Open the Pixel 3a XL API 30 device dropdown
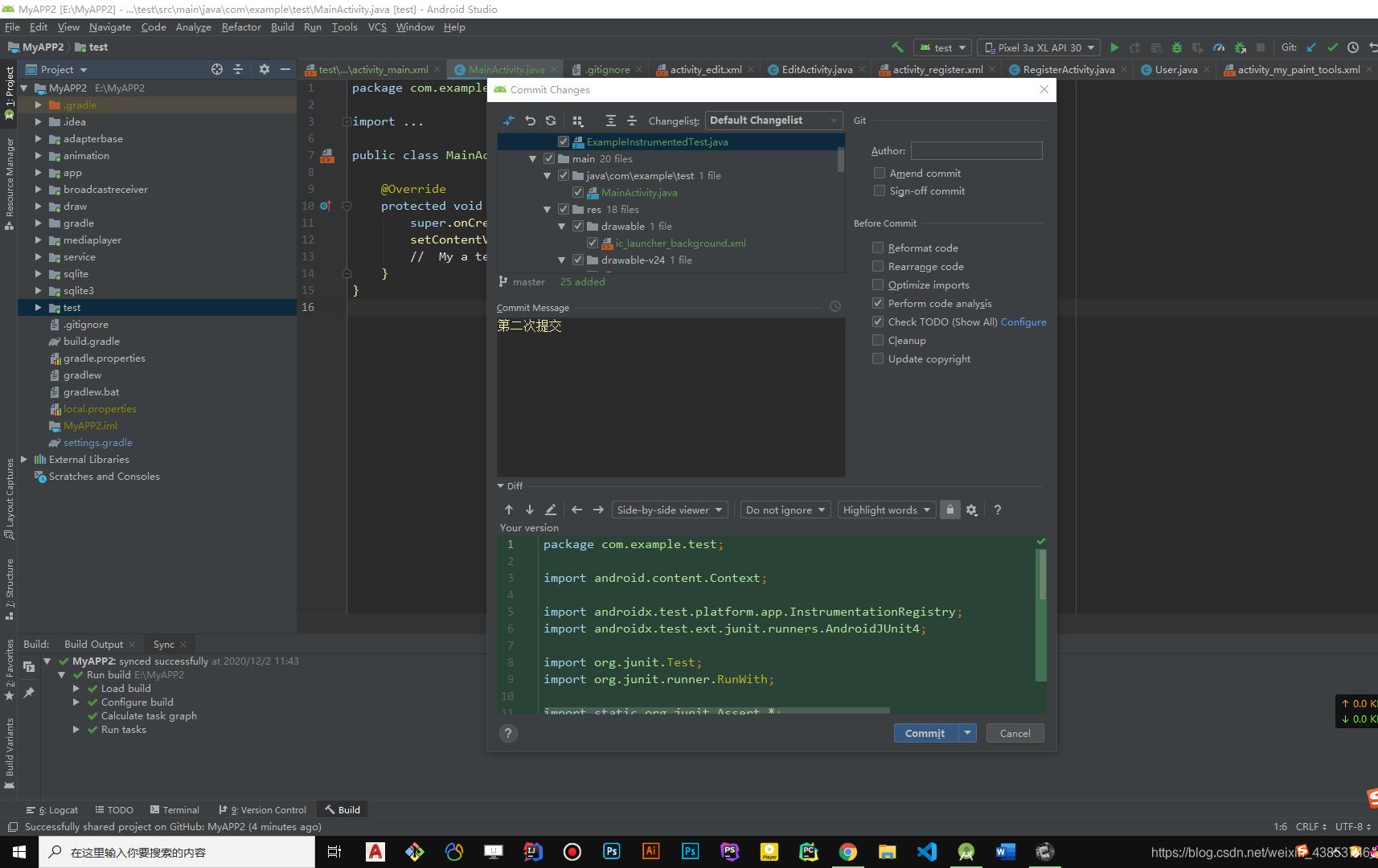1378x868 pixels. click(x=1038, y=47)
